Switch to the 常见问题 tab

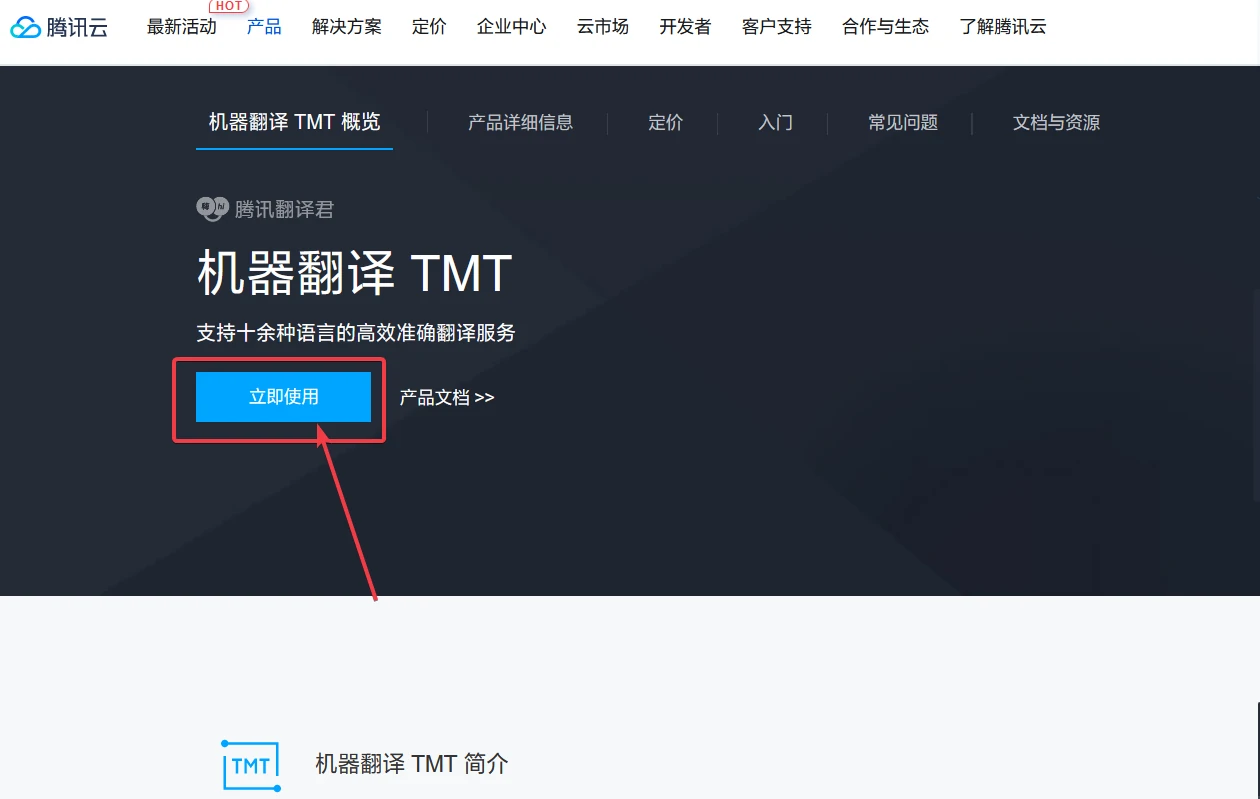pyautogui.click(x=902, y=122)
